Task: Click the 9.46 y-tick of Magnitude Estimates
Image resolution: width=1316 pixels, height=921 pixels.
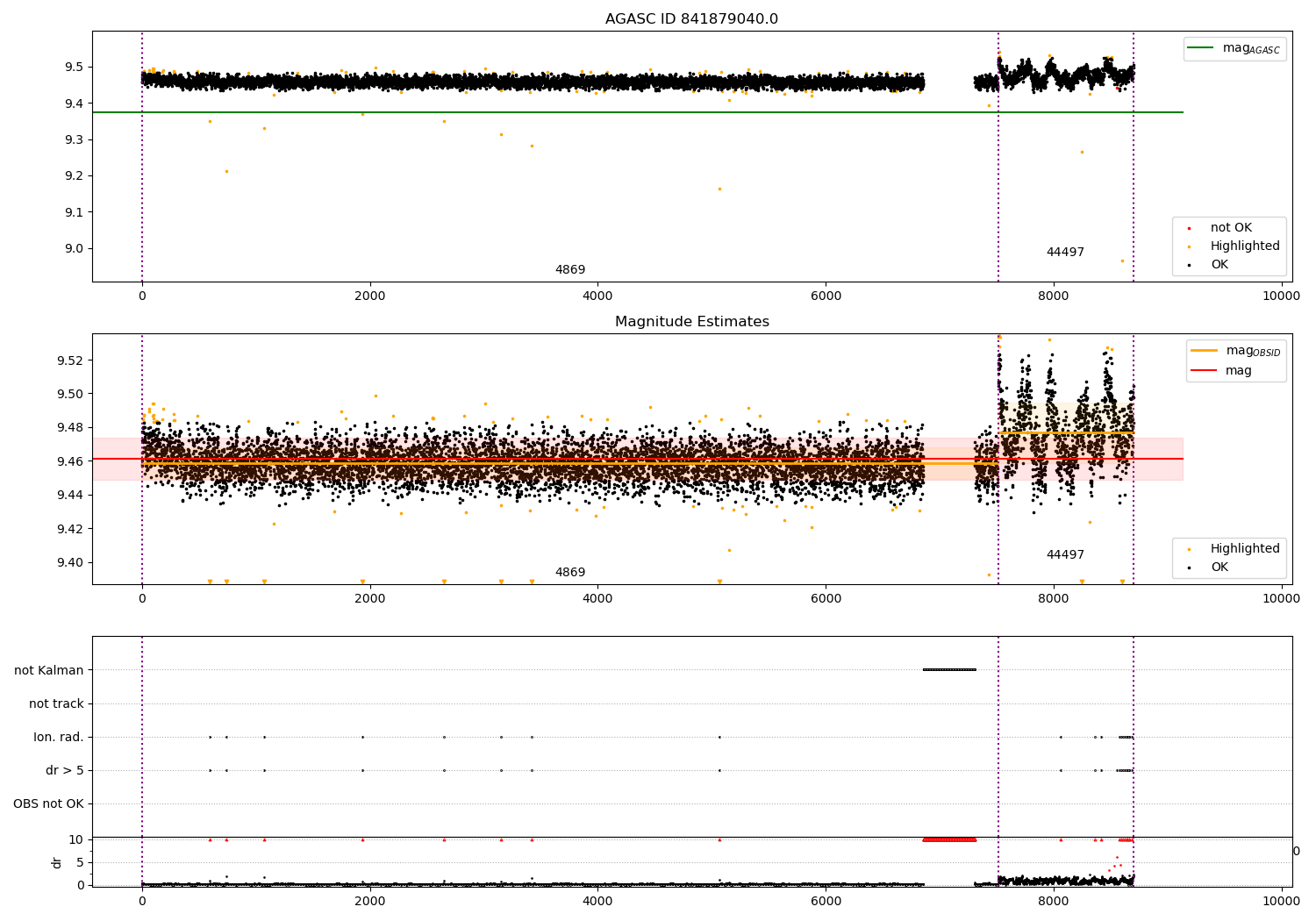Action: pos(69,461)
